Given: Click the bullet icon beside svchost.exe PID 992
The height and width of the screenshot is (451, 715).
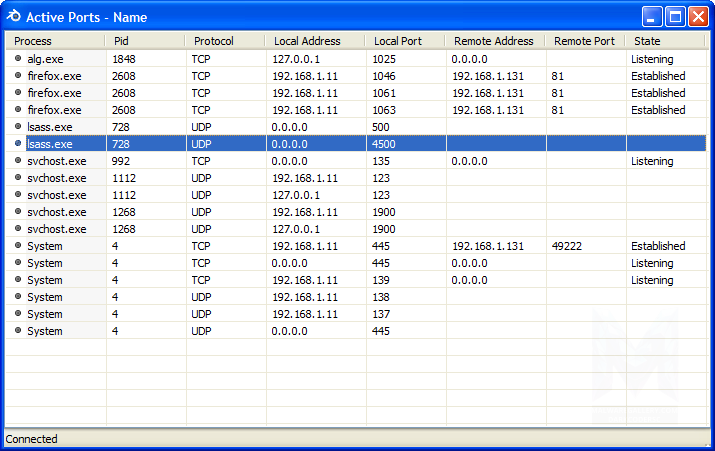Looking at the screenshot, I should 17,161.
